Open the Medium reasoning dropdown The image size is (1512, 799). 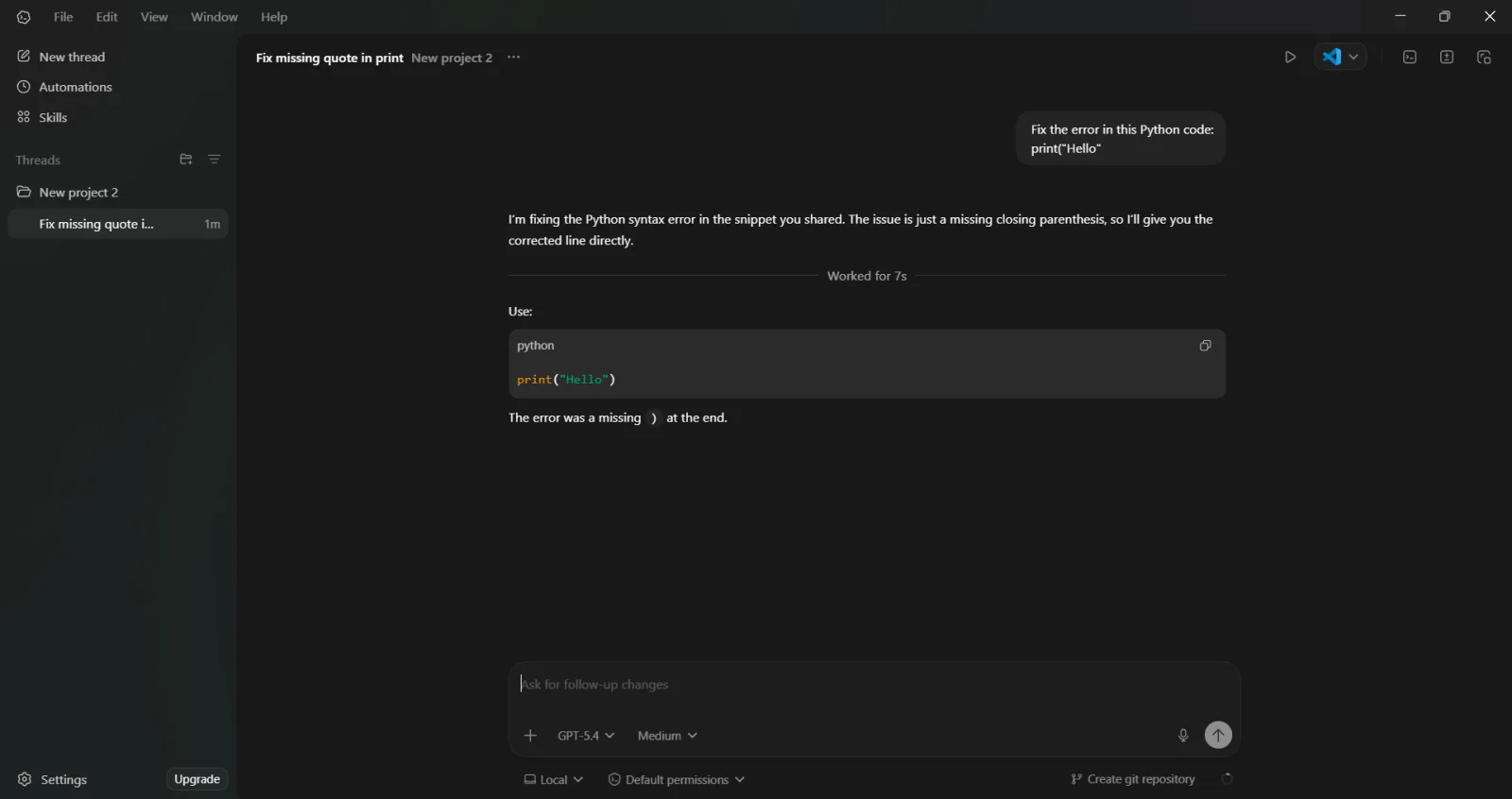pos(667,736)
